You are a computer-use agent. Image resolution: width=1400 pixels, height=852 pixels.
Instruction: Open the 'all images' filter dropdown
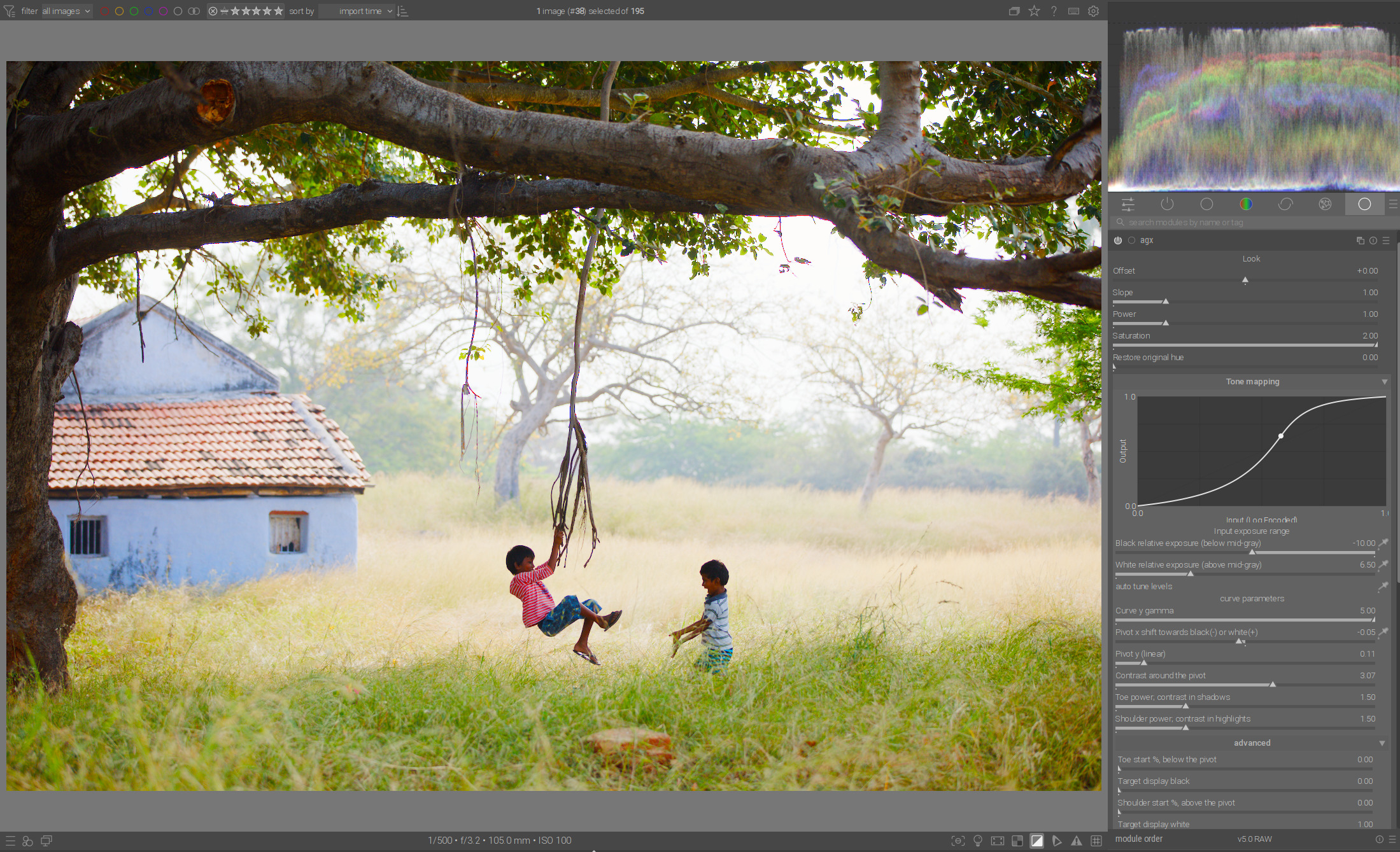pyautogui.click(x=66, y=11)
